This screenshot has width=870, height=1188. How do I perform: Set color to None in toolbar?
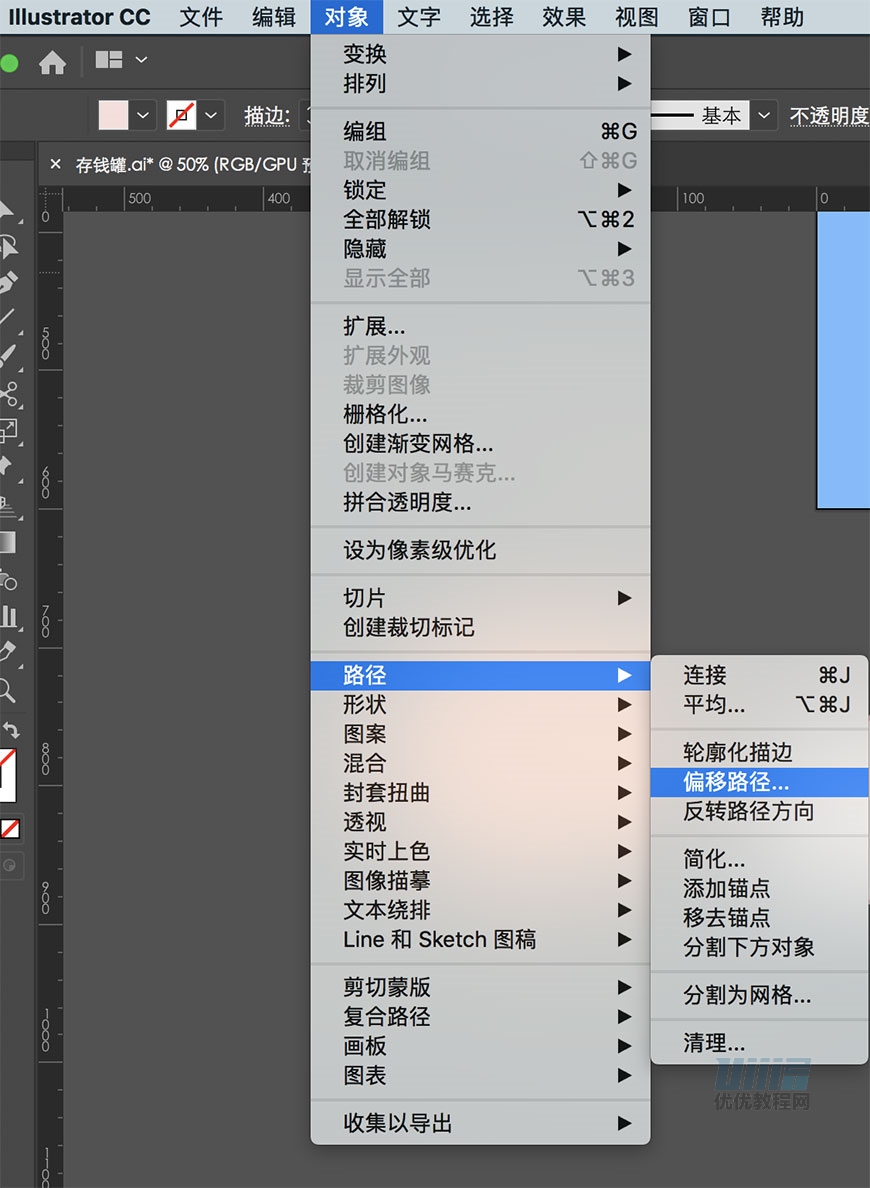coord(10,828)
